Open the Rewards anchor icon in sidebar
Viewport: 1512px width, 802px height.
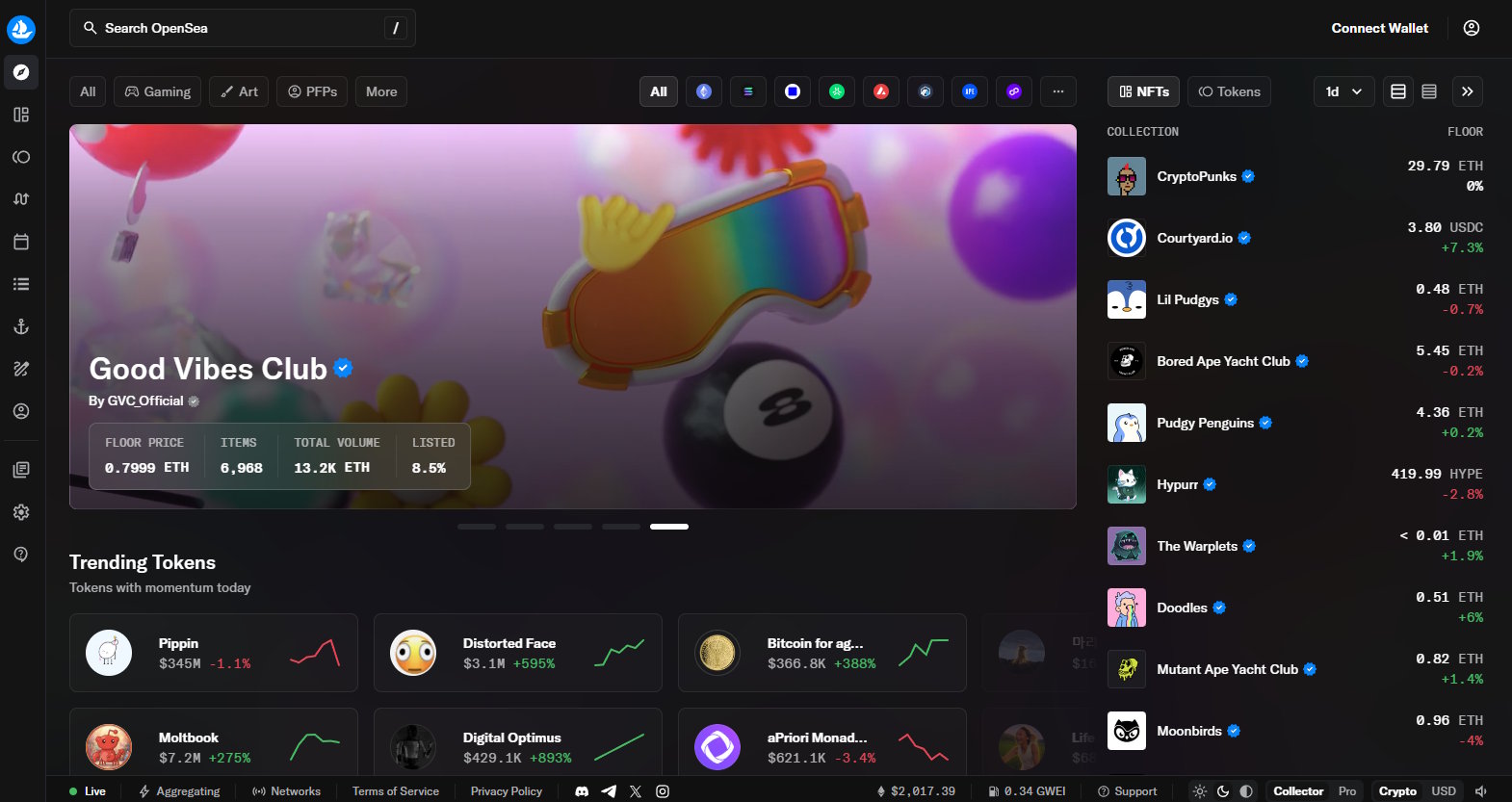tap(21, 326)
